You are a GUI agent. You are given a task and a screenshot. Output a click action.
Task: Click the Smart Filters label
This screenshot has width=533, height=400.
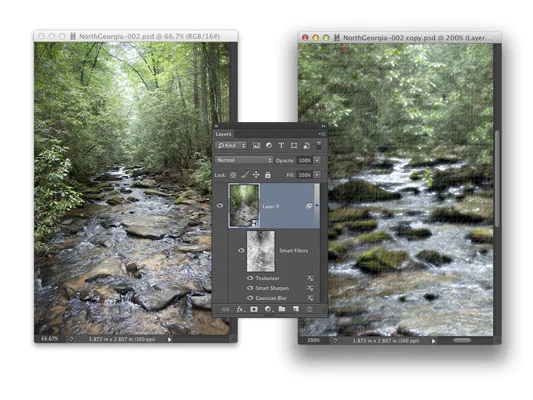pos(294,250)
